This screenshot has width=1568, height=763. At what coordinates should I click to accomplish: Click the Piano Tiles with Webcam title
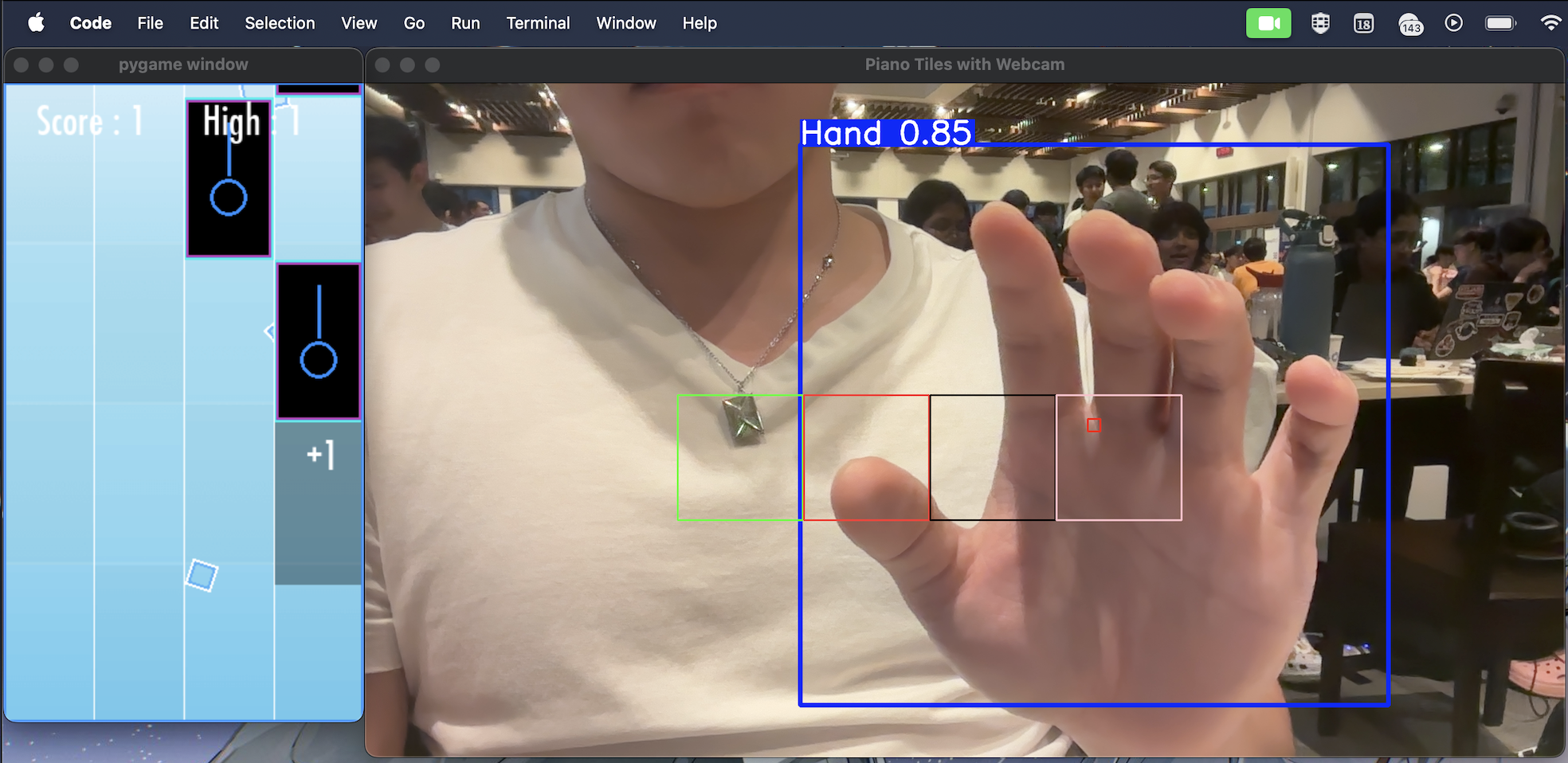[x=965, y=65]
